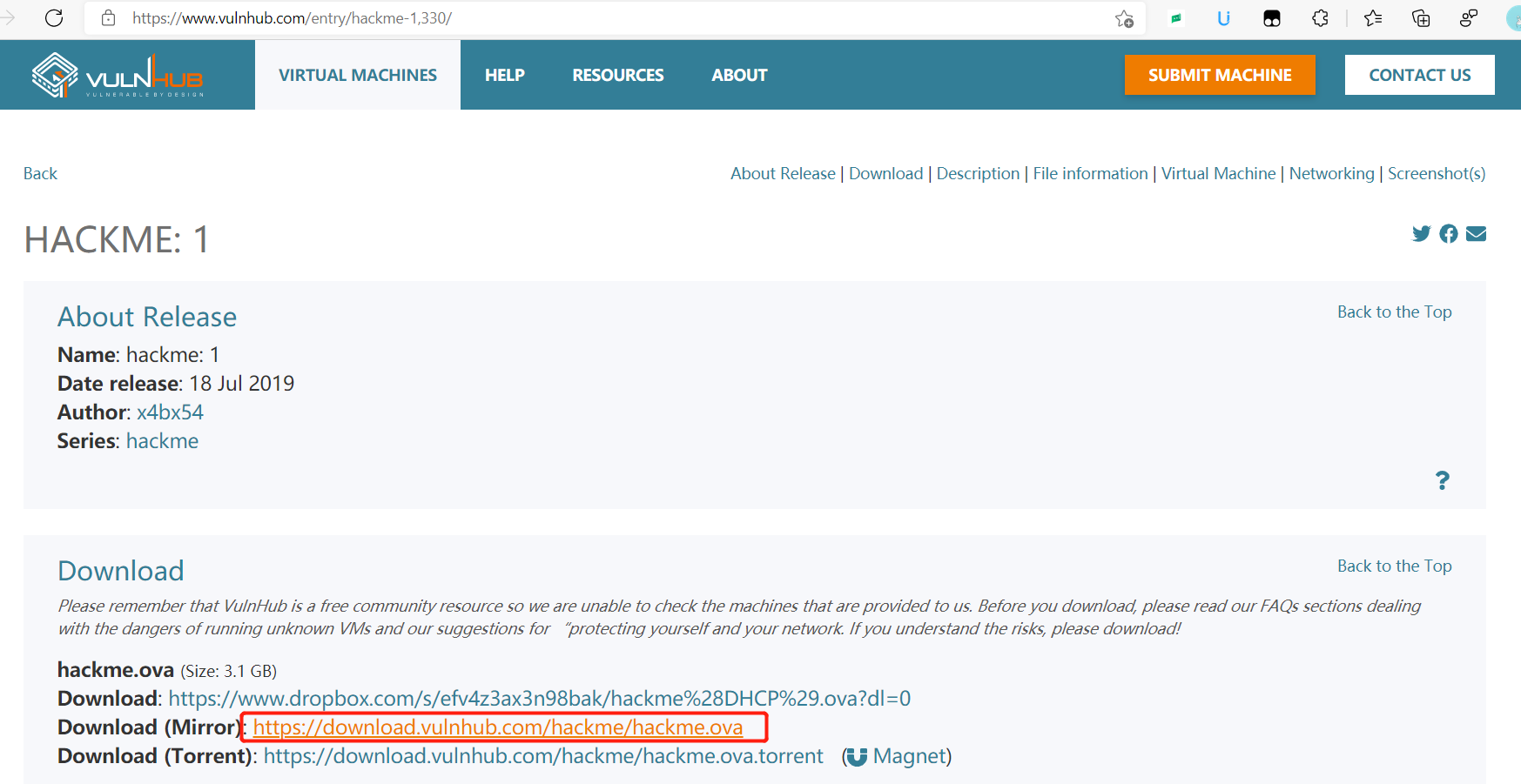1521x784 pixels.
Task: Open the favorites list icon
Action: pyautogui.click(x=1373, y=18)
